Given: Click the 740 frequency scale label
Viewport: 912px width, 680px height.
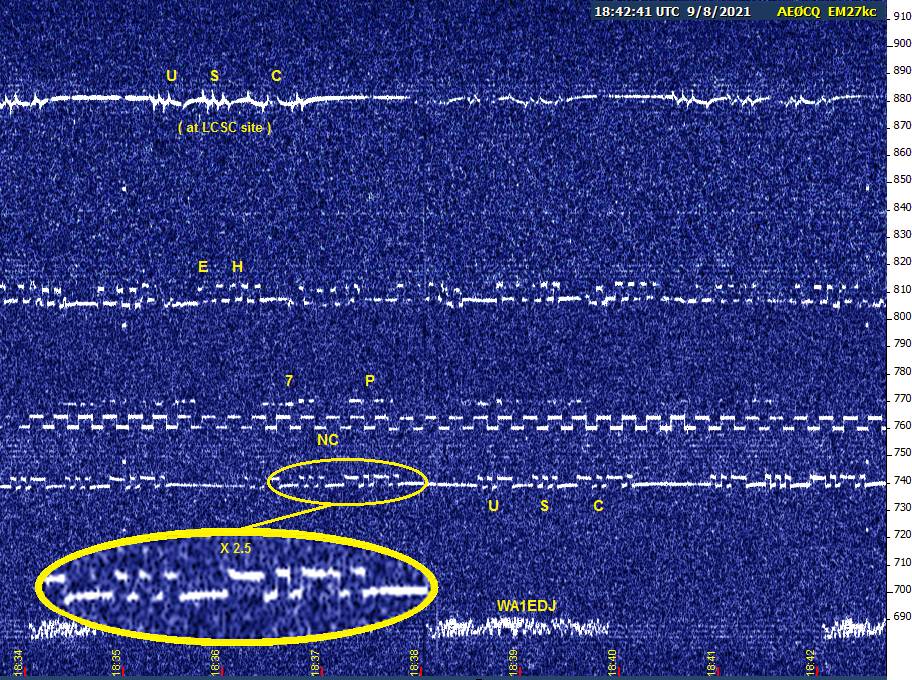Looking at the screenshot, I should click(x=901, y=480).
